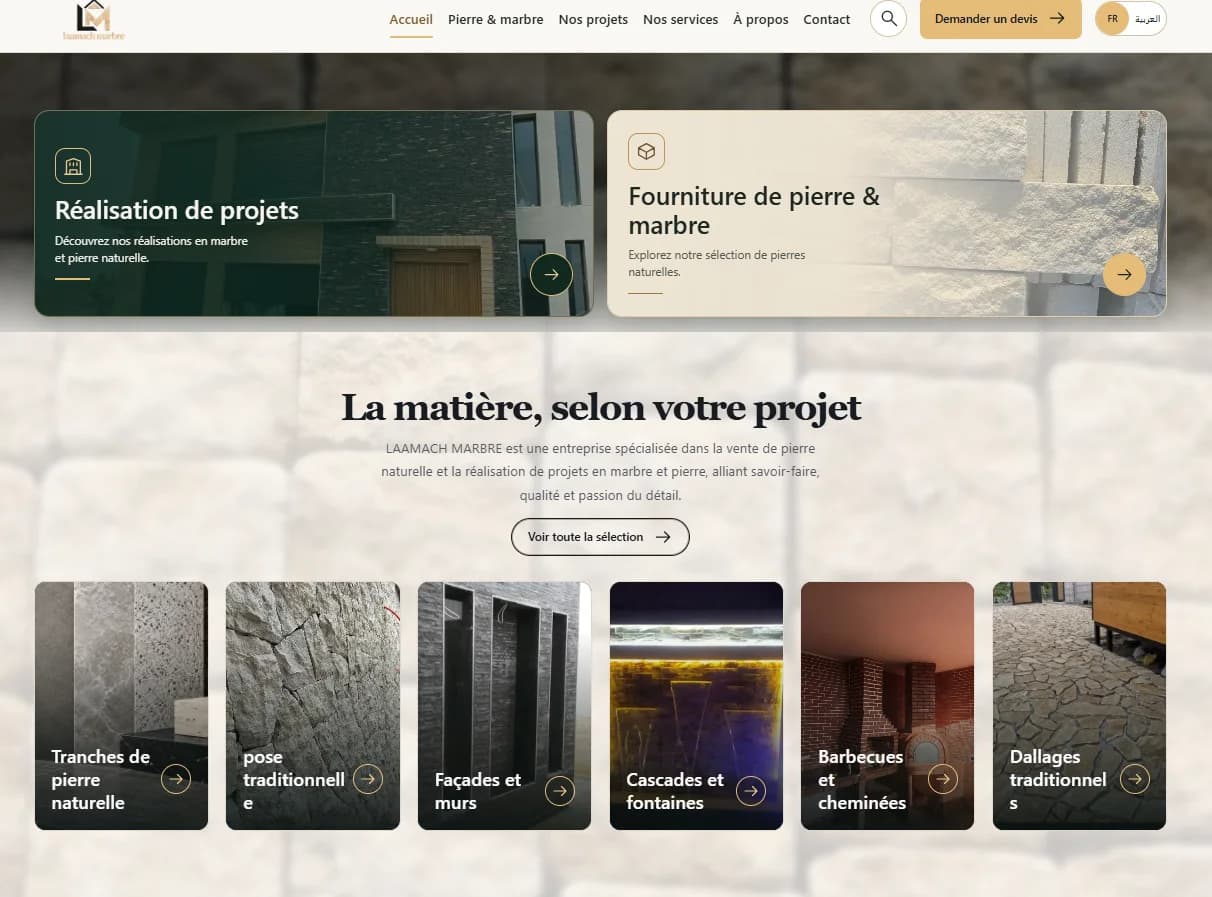Image resolution: width=1212 pixels, height=897 pixels.
Task: Open the search magnifier icon
Action: 888,19
